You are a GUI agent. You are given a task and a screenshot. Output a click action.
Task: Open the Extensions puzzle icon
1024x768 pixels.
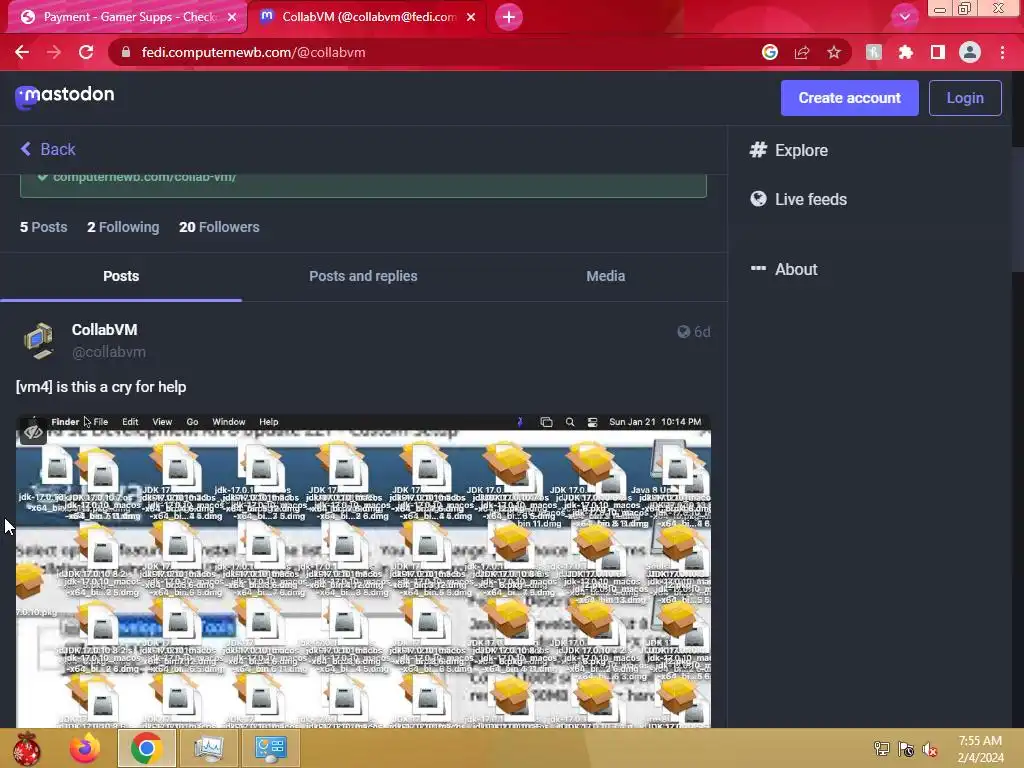tap(906, 52)
